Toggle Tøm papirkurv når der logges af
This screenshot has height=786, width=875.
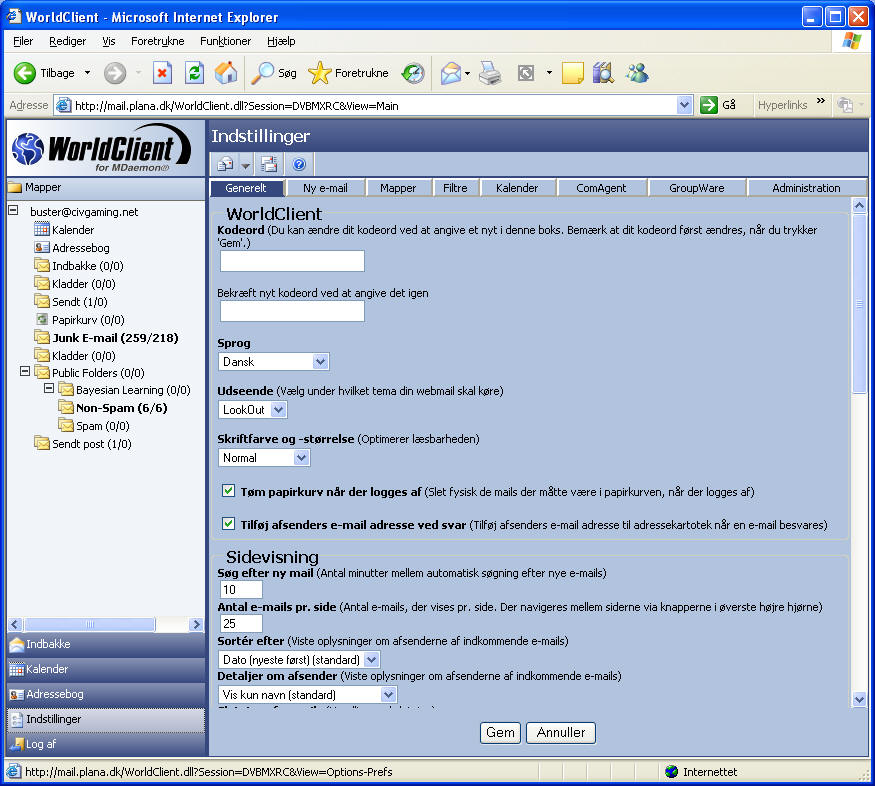[x=228, y=492]
